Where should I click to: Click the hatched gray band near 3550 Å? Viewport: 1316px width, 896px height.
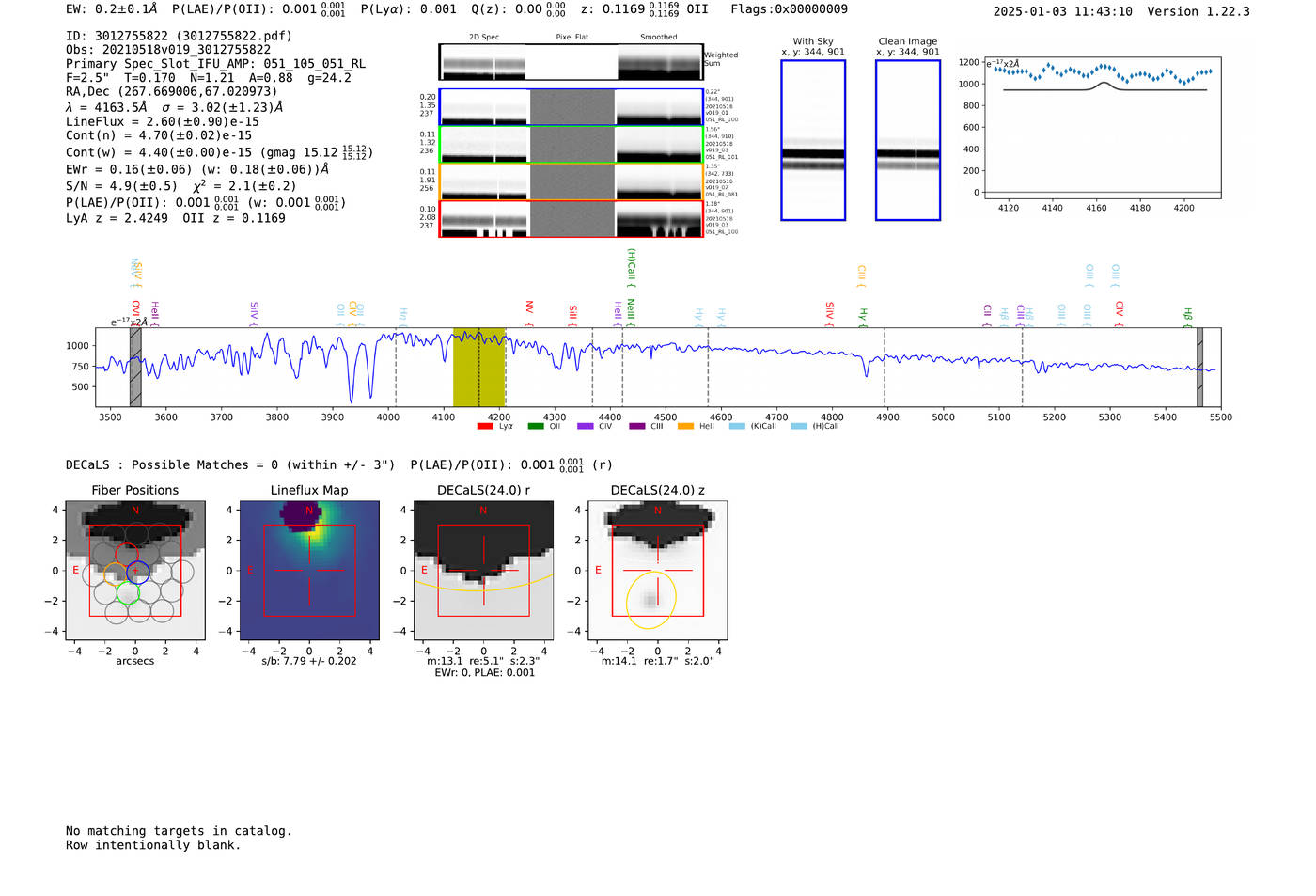coord(135,368)
